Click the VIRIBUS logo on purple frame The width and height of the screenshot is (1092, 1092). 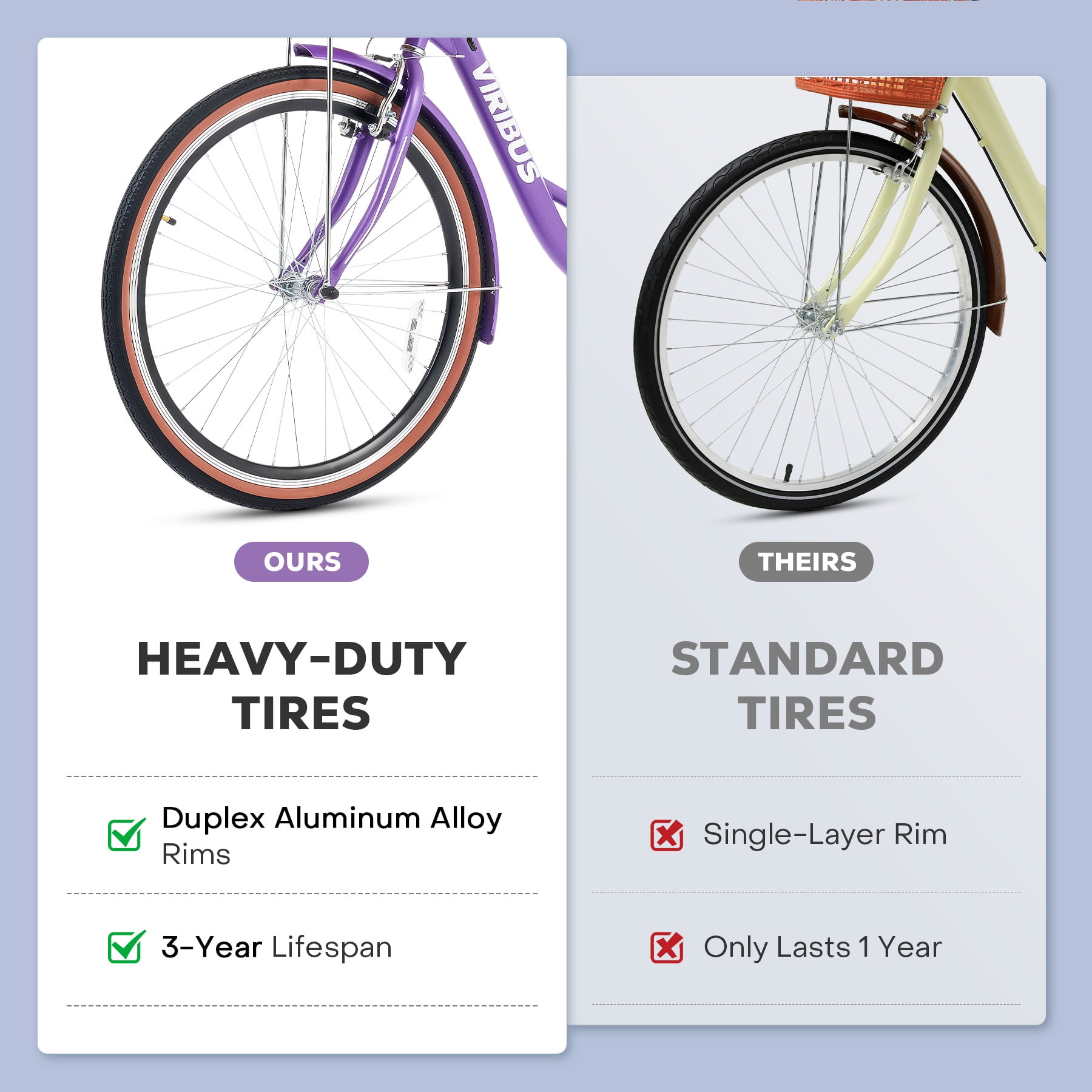[x=505, y=121]
